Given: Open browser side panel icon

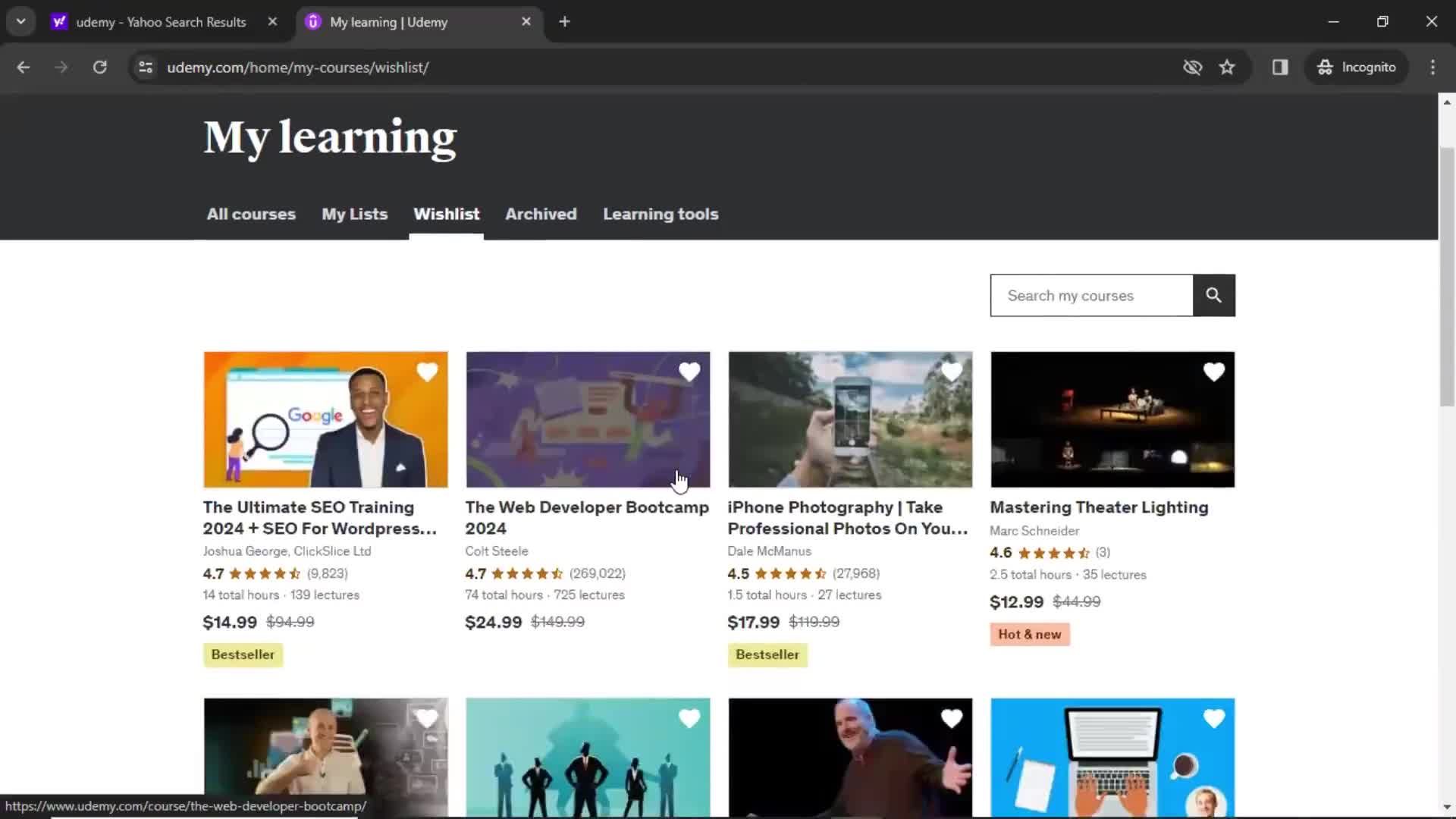Looking at the screenshot, I should [x=1280, y=67].
